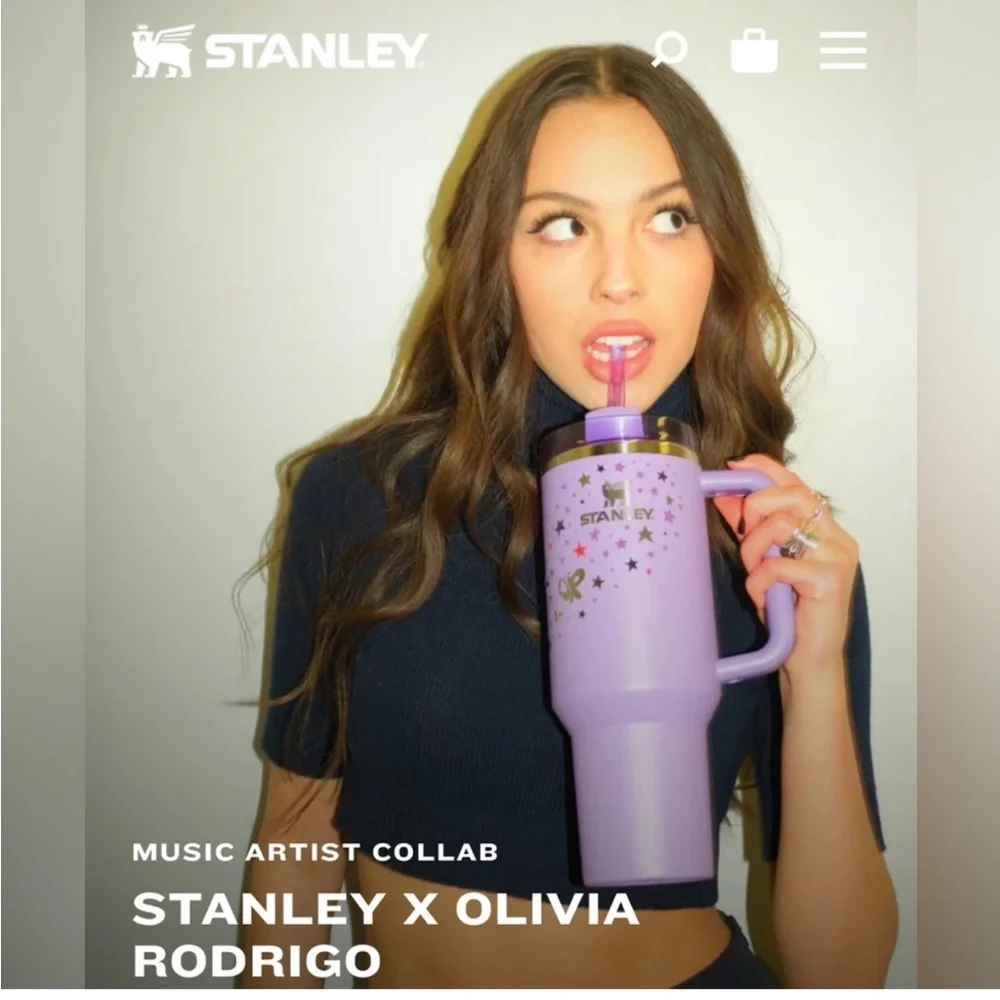Open the hamburger menu icon
The width and height of the screenshot is (1000, 1000).
843,50
